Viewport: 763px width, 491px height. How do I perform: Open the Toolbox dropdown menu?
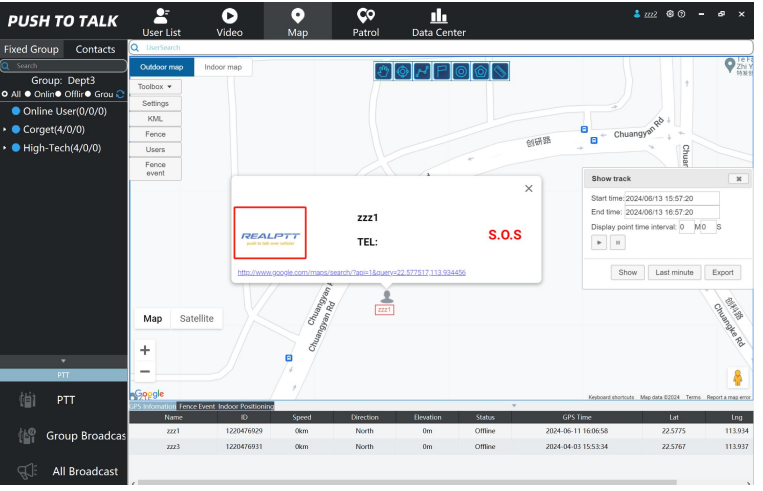[x=155, y=87]
